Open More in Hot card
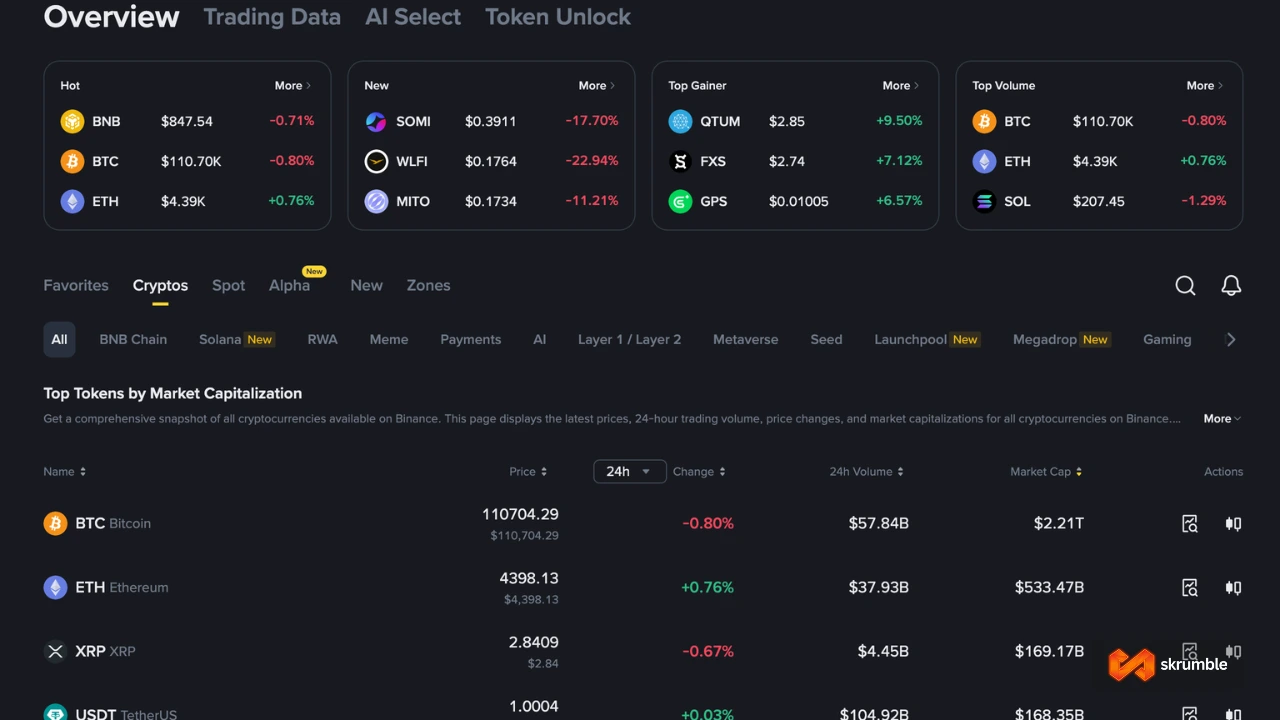The height and width of the screenshot is (720, 1280). 293,85
